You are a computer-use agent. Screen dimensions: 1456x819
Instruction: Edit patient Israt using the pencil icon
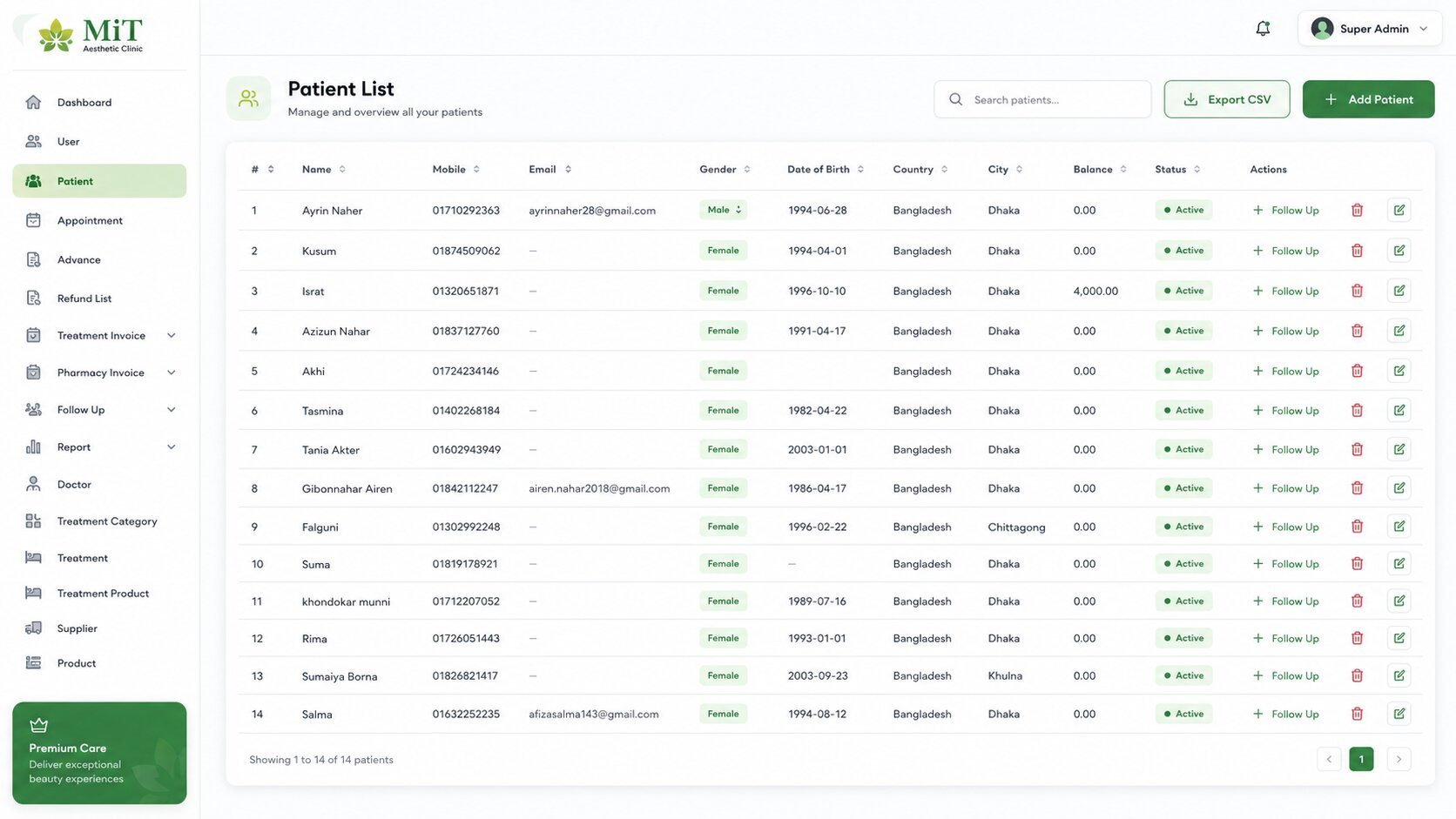tap(1399, 291)
